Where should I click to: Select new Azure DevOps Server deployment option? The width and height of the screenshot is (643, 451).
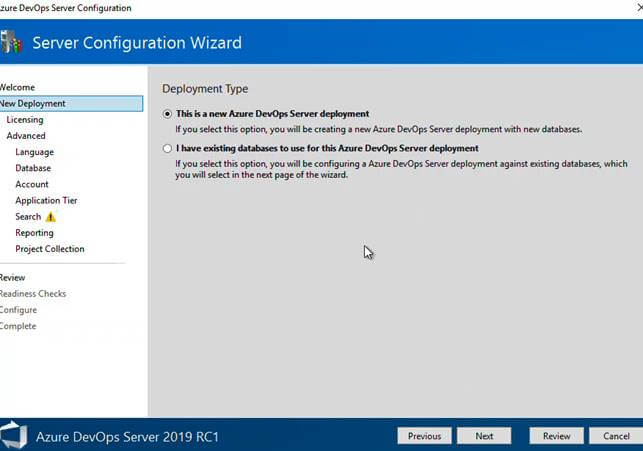[167, 114]
